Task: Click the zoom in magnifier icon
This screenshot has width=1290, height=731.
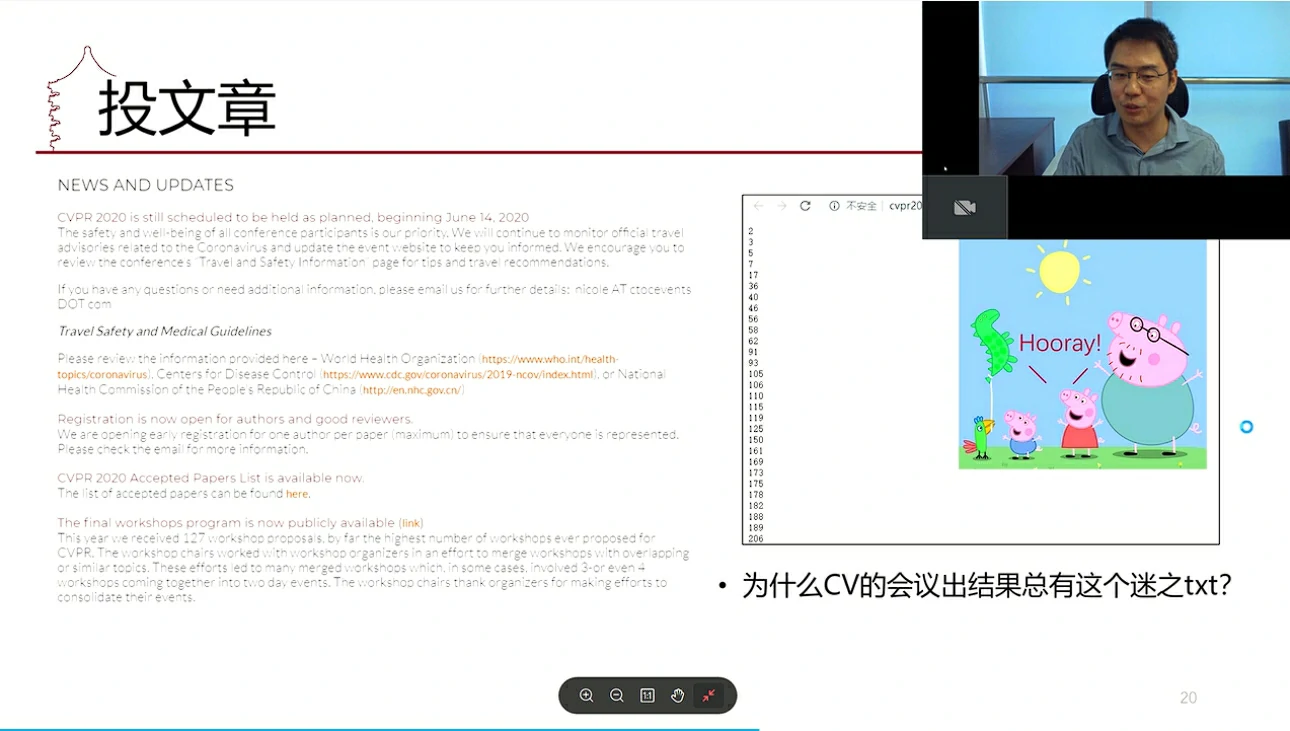Action: (587, 696)
